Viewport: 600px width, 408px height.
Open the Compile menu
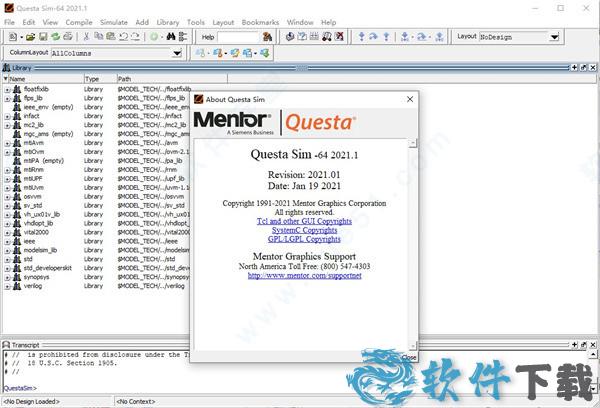pos(79,22)
